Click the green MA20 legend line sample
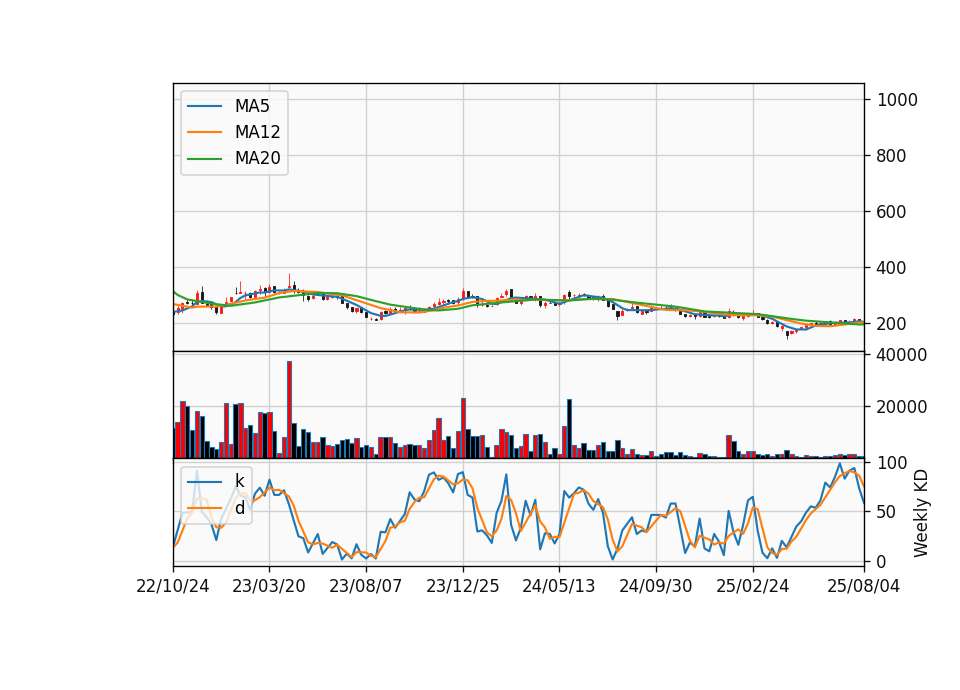The image size is (960, 690). pyautogui.click(x=204, y=159)
